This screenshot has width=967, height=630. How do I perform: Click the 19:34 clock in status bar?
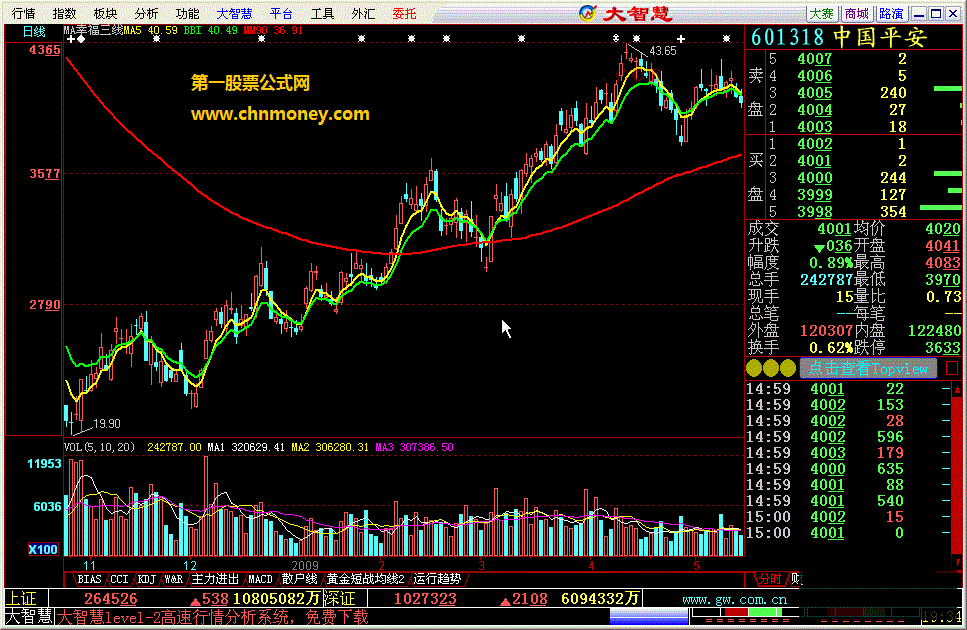942,616
